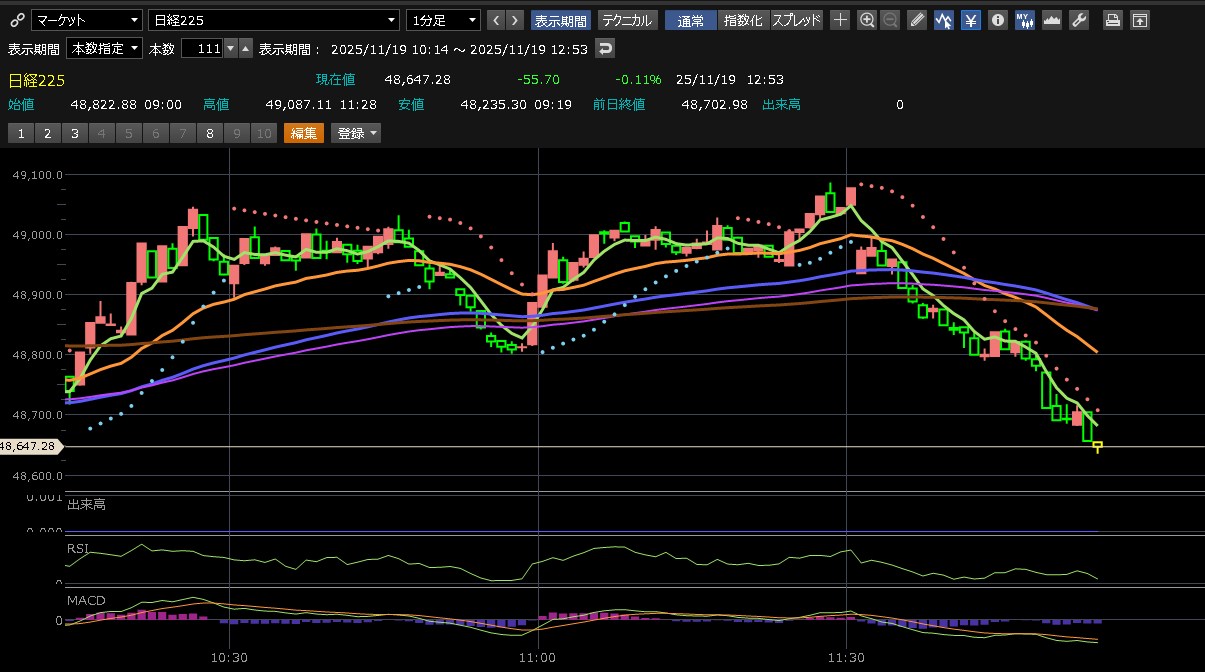Viewport: 1205px width, 672px height.
Task: Click the link chain icon
Action: click(16, 20)
